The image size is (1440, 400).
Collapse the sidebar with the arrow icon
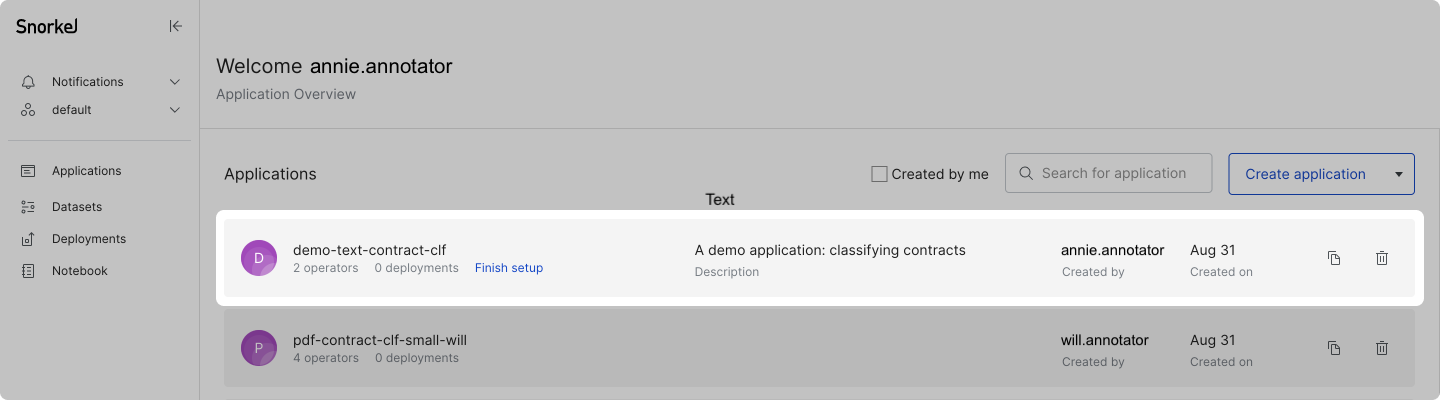tap(176, 26)
